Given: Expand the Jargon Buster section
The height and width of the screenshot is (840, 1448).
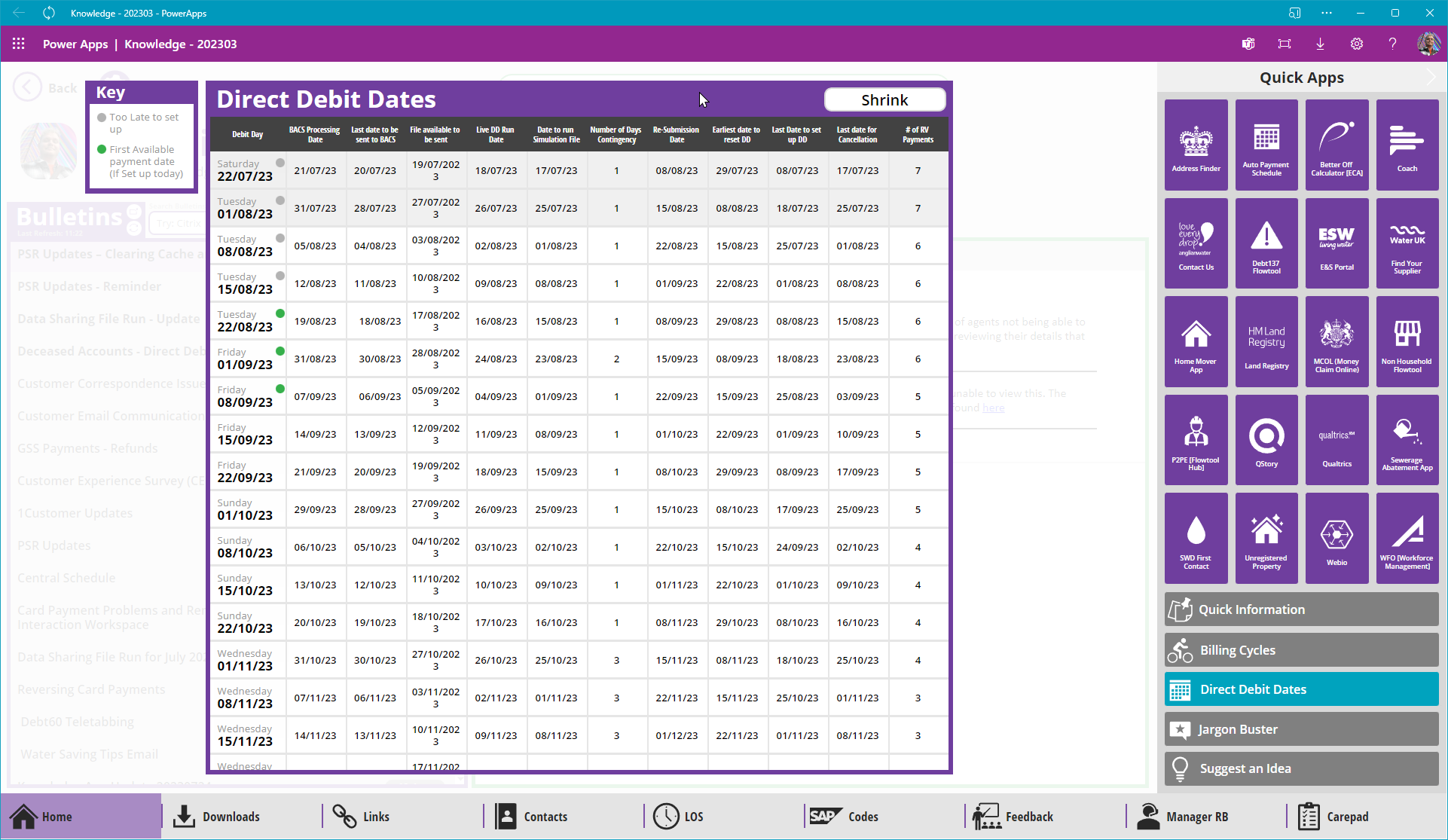Looking at the screenshot, I should point(1301,729).
